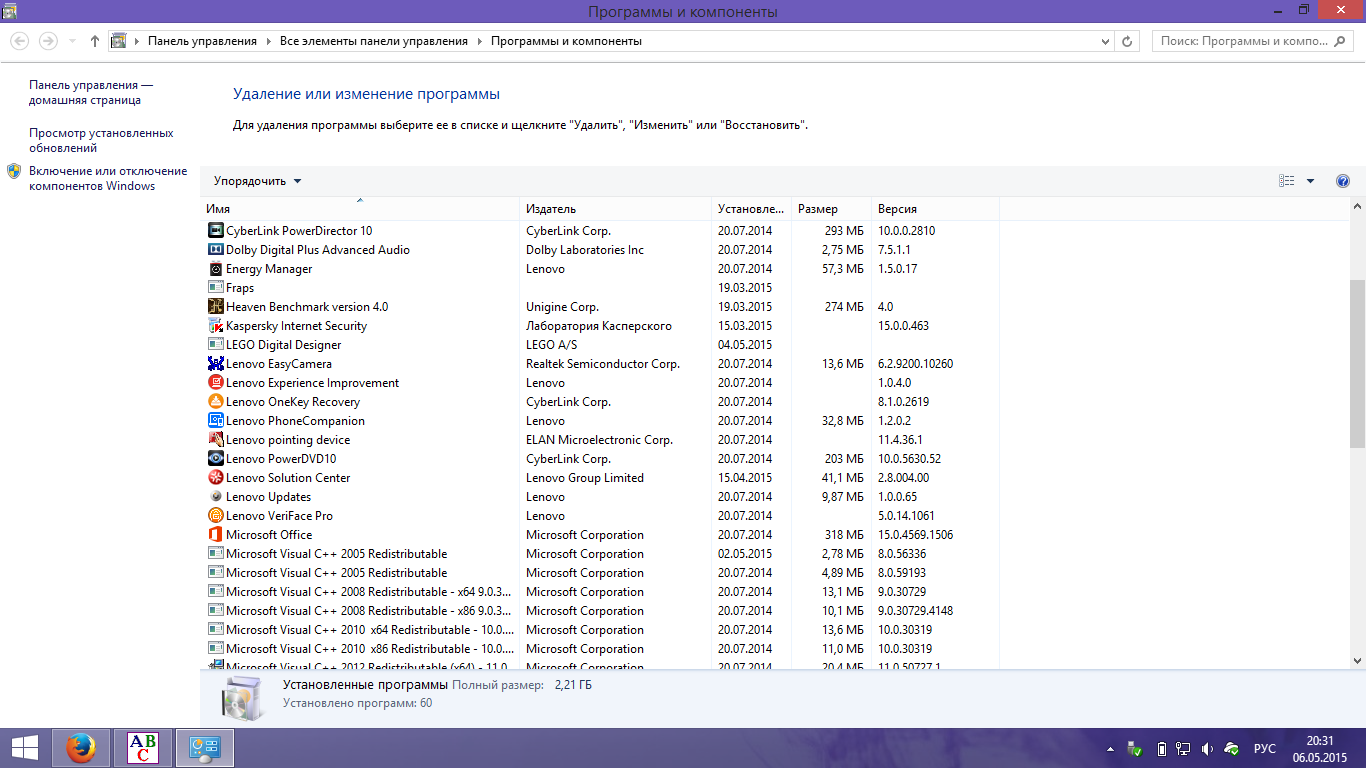This screenshot has height=768, width=1366.
Task: Click the Lenovo Experience Improvement icon
Action: (x=215, y=383)
